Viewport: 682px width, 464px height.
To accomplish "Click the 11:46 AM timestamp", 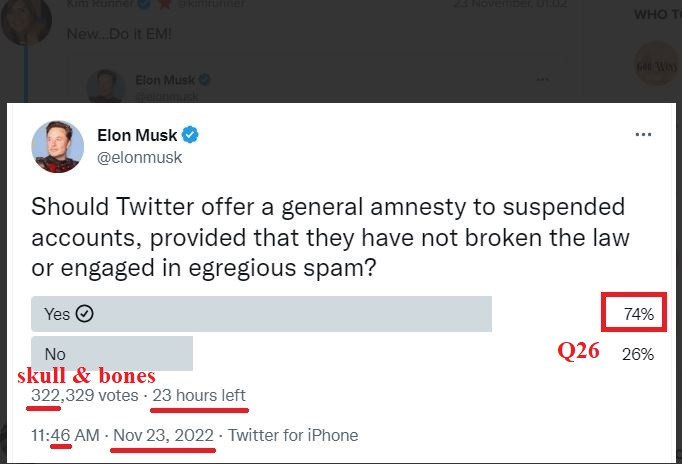I will [x=63, y=435].
